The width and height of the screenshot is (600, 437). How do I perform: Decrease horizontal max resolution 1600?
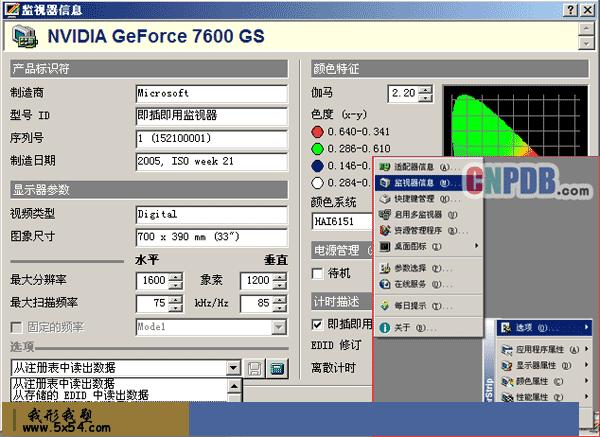(175, 285)
